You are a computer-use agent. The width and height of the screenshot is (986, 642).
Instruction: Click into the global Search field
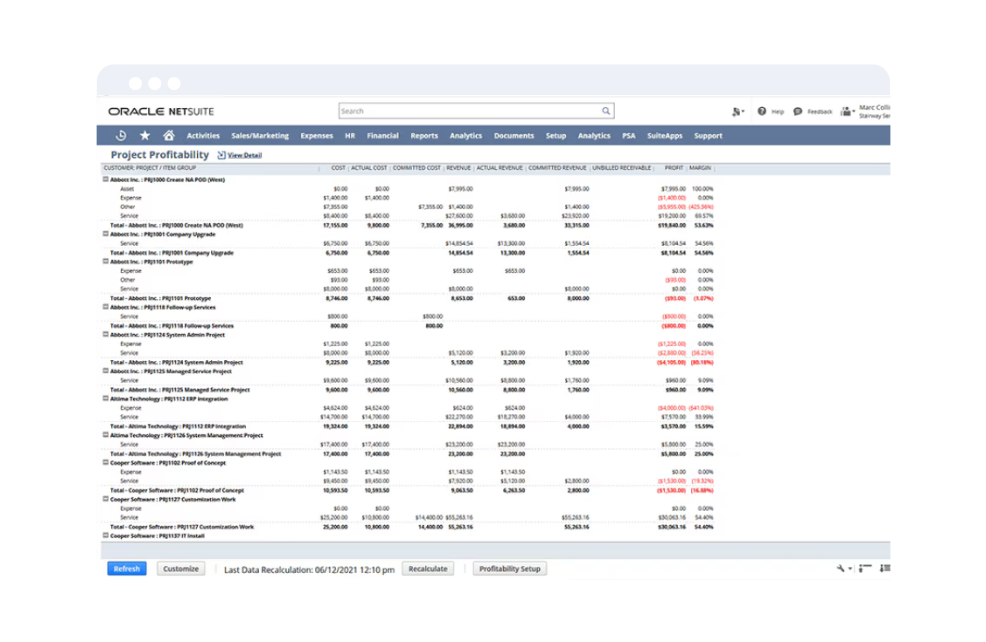tap(468, 111)
